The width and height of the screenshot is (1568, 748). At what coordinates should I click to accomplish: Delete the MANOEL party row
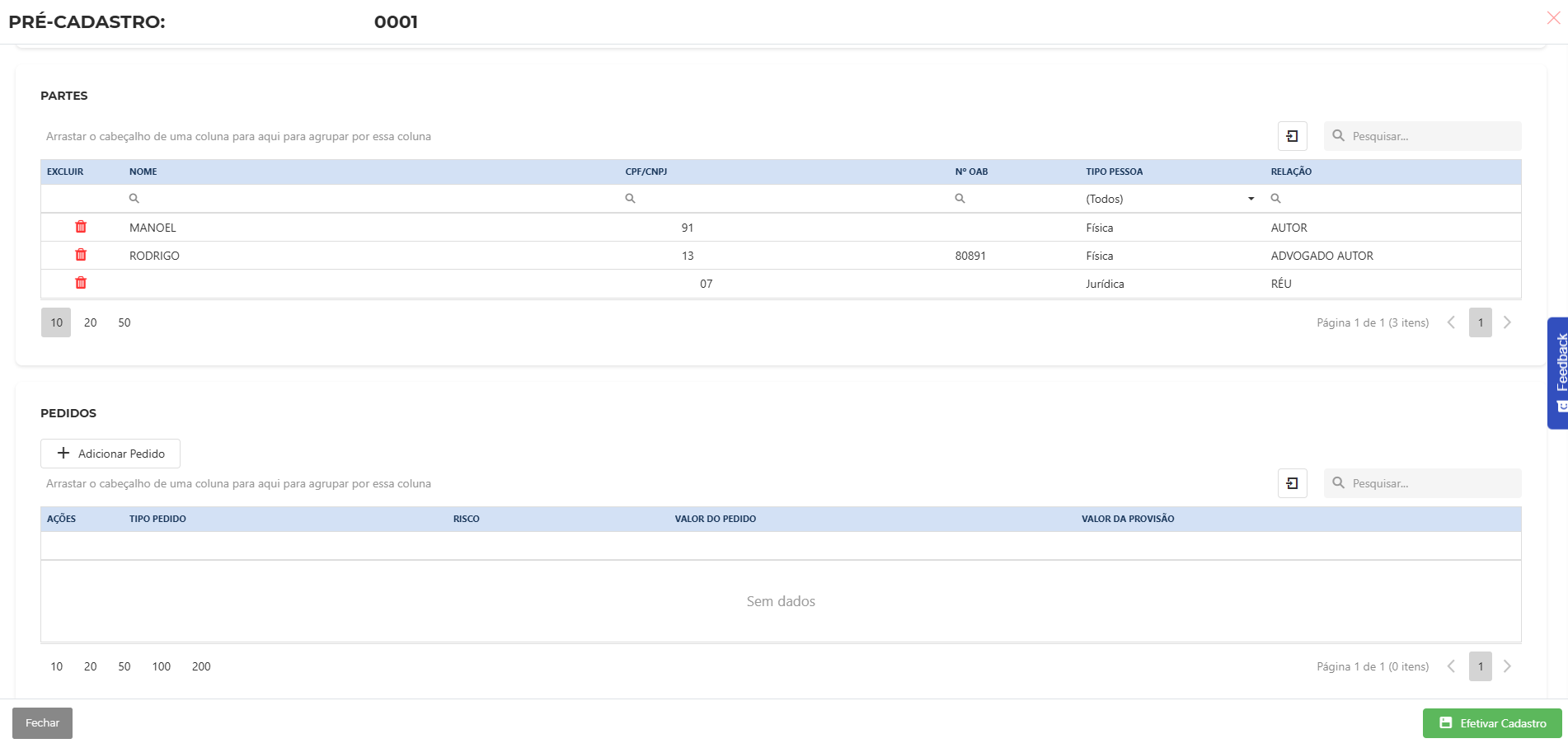[81, 227]
